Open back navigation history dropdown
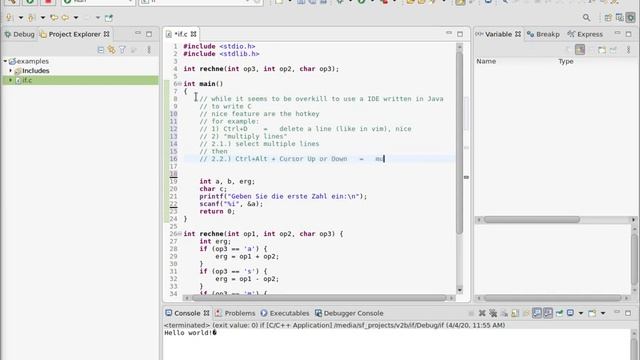Viewport: 640px width, 360px height. click(x=76, y=18)
